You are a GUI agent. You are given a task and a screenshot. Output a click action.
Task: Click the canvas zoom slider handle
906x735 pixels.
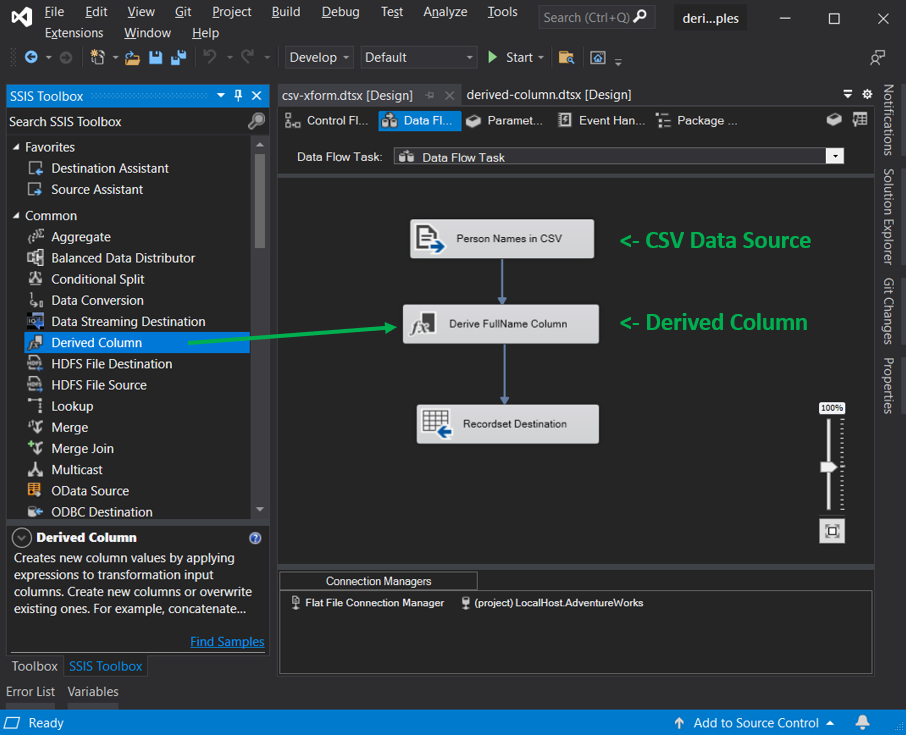828,467
